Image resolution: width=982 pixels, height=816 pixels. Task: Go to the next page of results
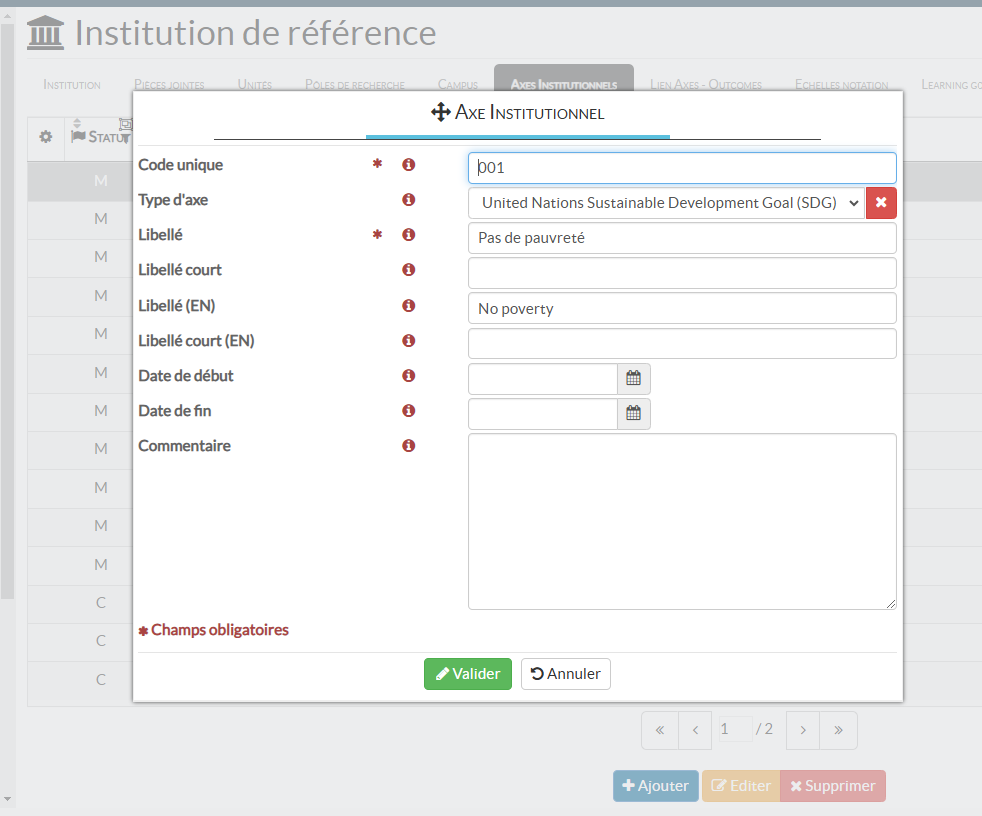pyautogui.click(x=802, y=730)
